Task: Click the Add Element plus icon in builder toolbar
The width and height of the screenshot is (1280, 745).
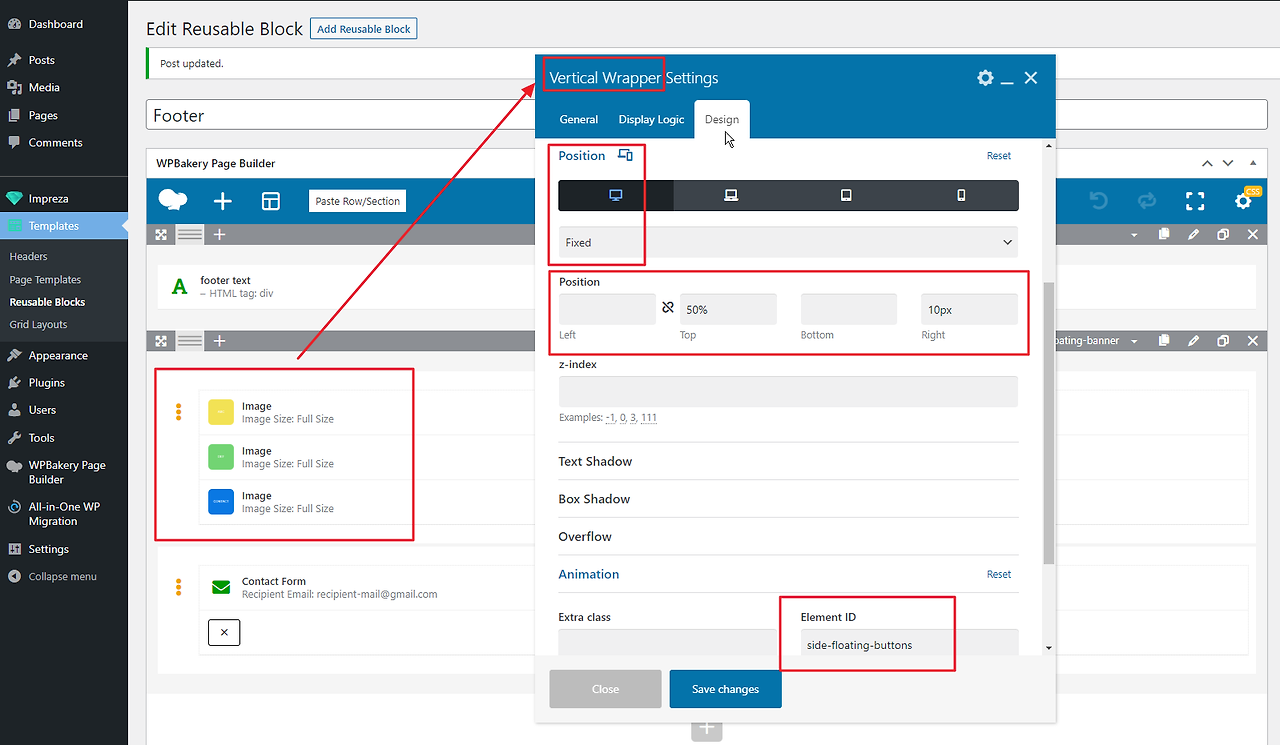Action: [x=223, y=201]
